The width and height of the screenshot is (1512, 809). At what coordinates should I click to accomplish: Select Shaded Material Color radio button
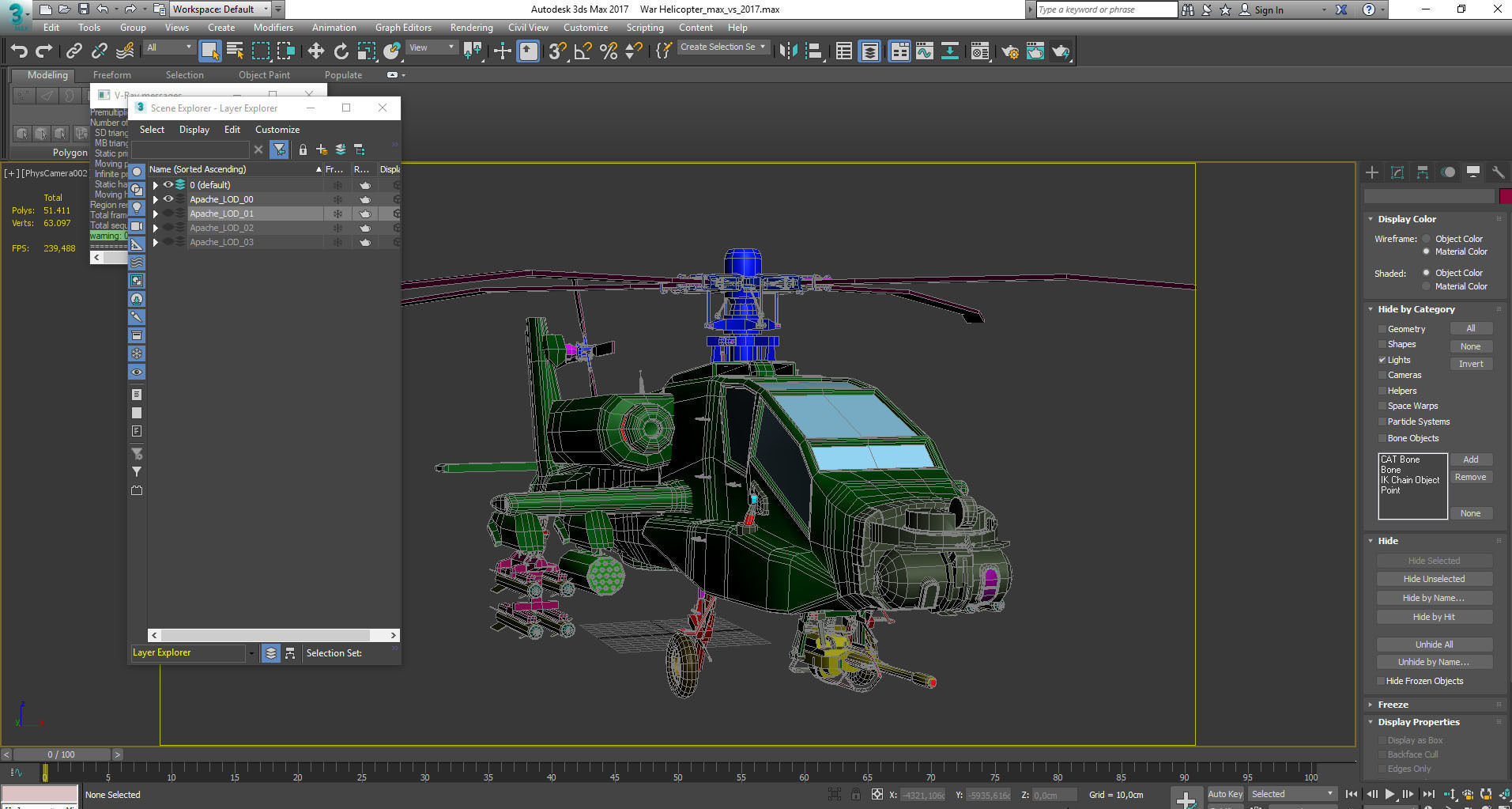pos(1427,286)
